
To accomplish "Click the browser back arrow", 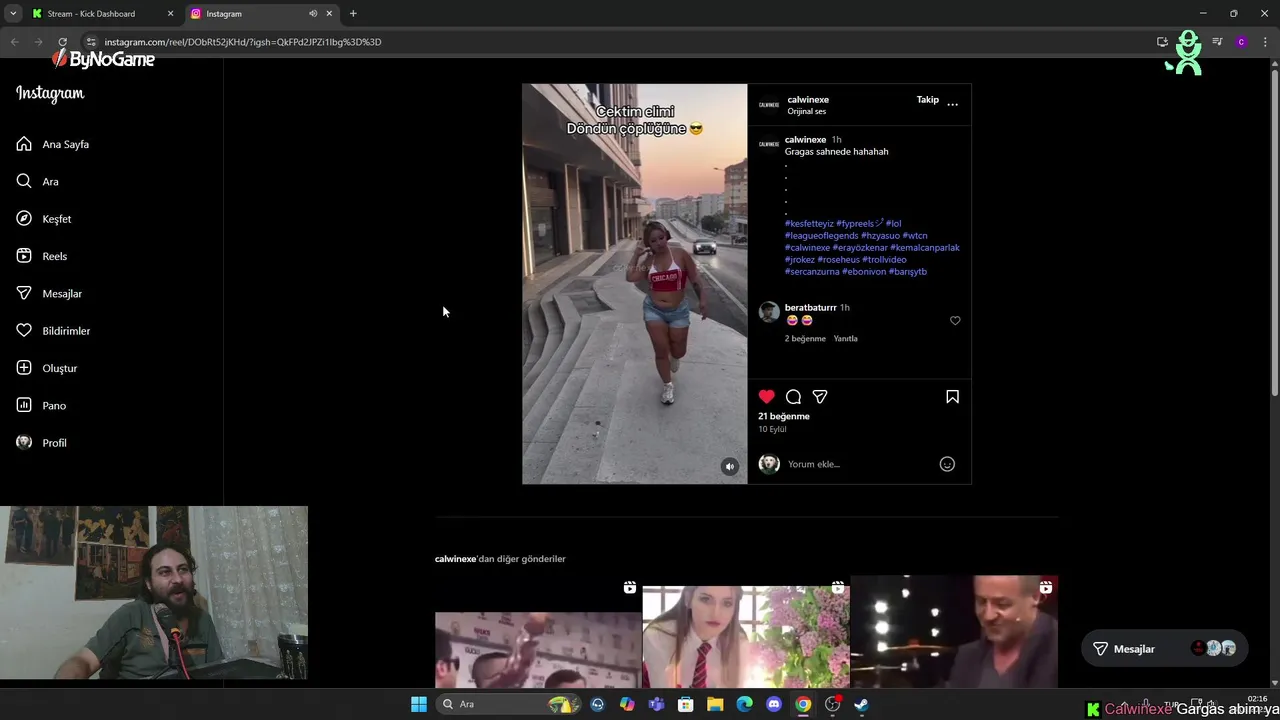I will point(14,42).
